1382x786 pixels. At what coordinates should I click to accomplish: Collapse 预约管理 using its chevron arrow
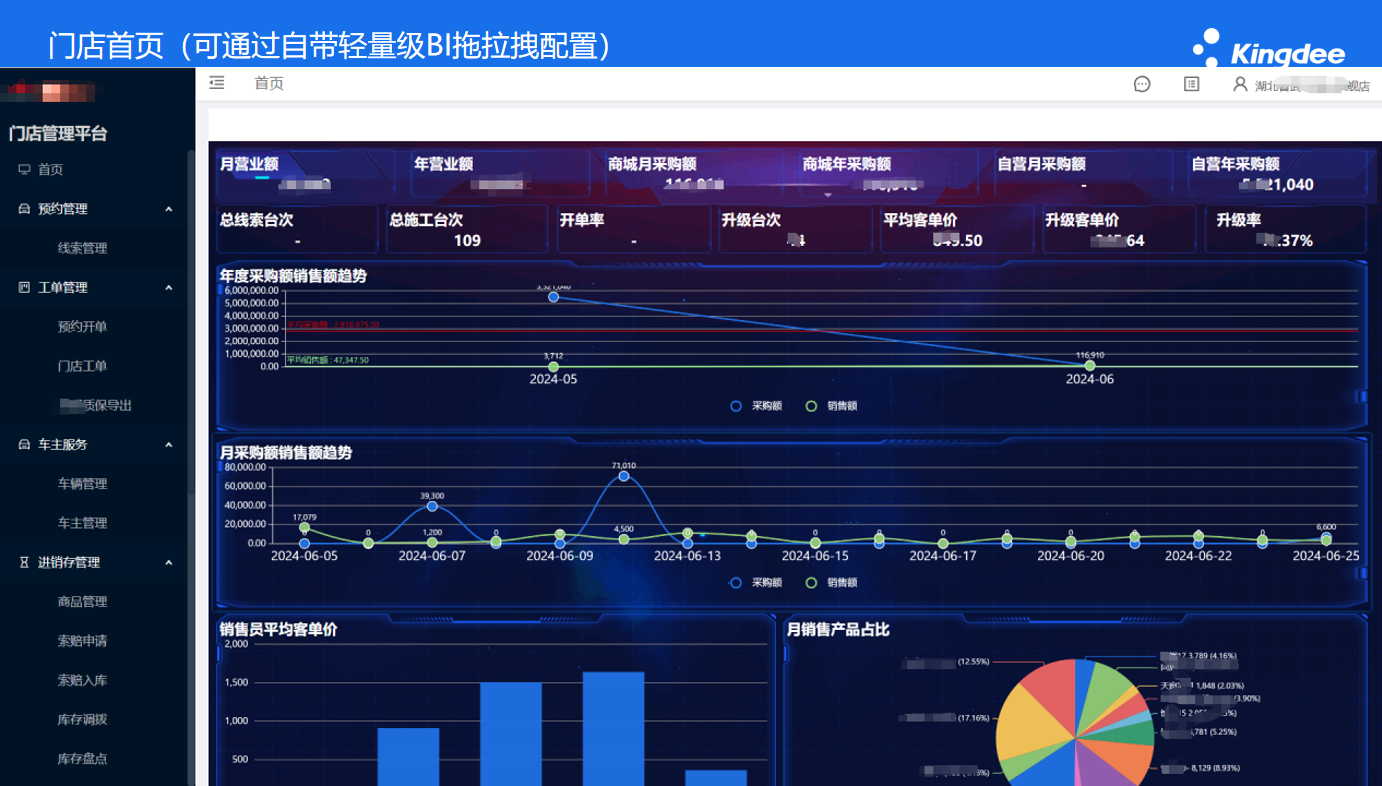coord(168,209)
